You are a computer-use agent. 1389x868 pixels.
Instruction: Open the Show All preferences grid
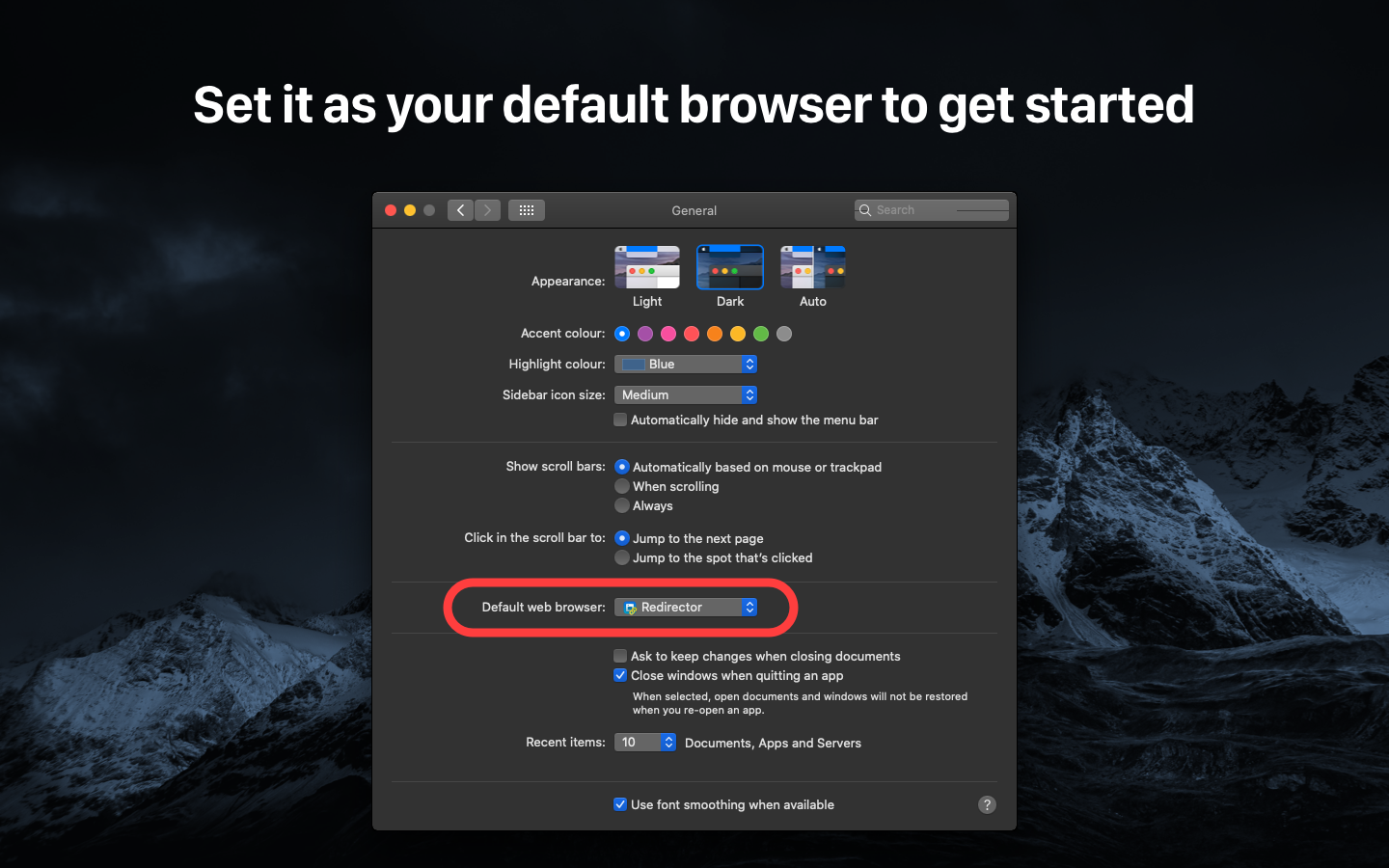tap(527, 210)
